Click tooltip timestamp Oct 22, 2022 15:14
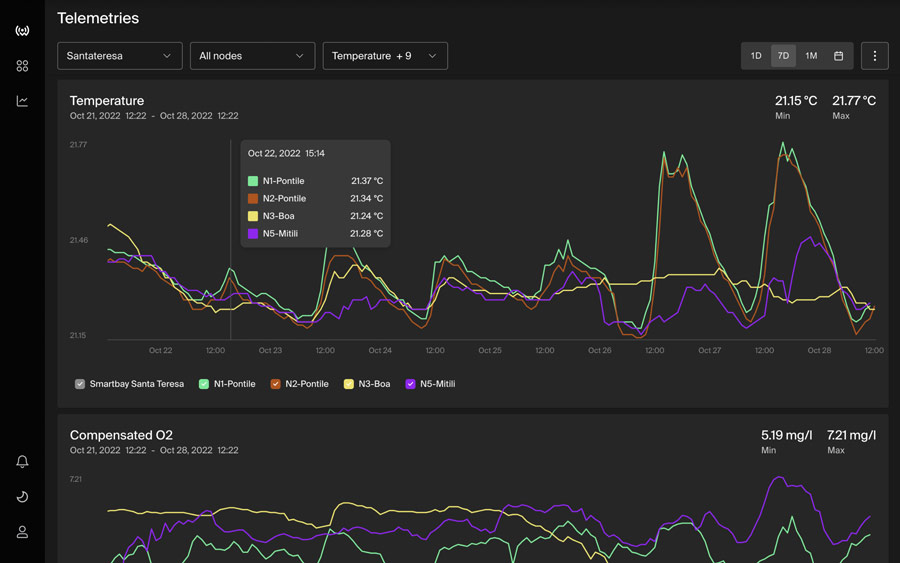The image size is (900, 563). click(286, 153)
